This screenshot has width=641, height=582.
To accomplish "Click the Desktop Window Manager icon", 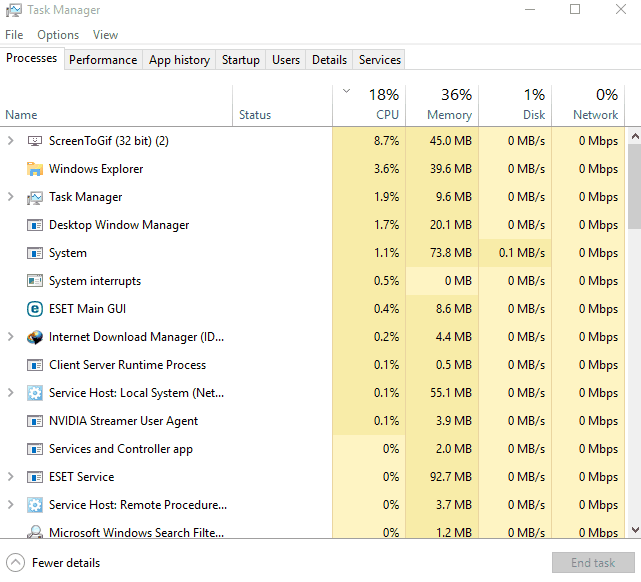I will coord(35,225).
